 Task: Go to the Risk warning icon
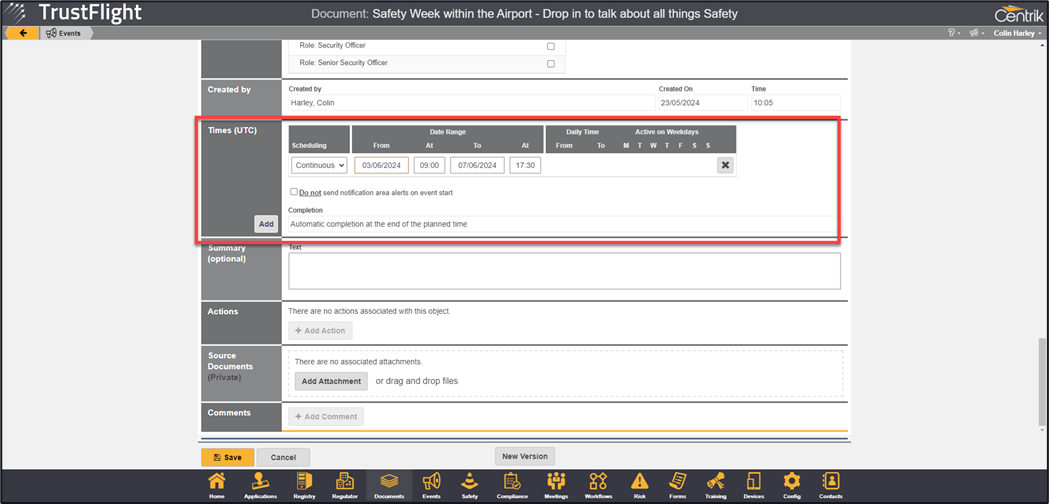click(x=639, y=485)
